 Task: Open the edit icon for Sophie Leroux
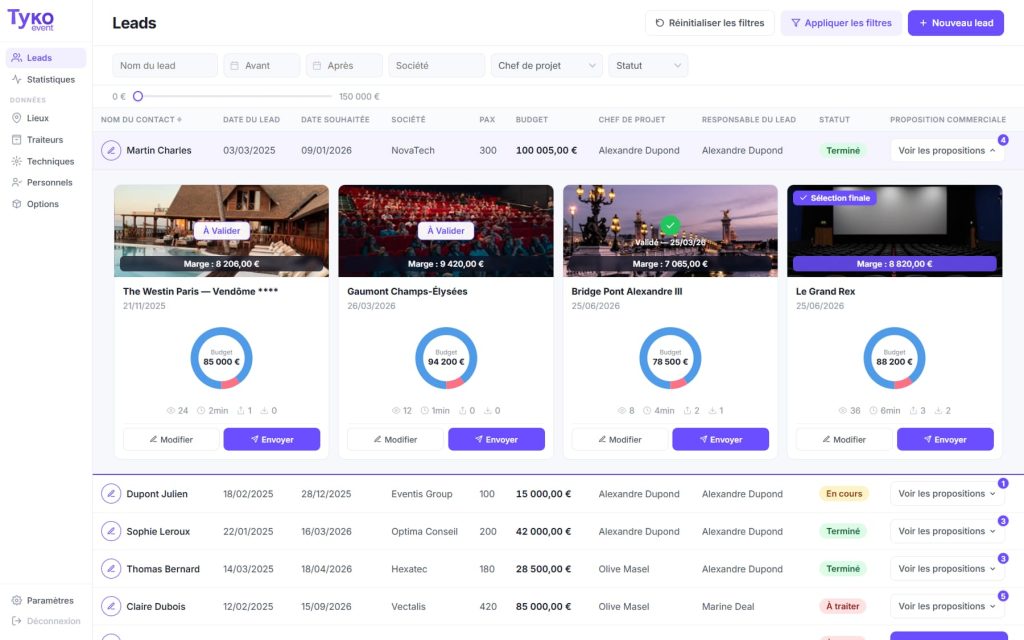pyautogui.click(x=111, y=532)
